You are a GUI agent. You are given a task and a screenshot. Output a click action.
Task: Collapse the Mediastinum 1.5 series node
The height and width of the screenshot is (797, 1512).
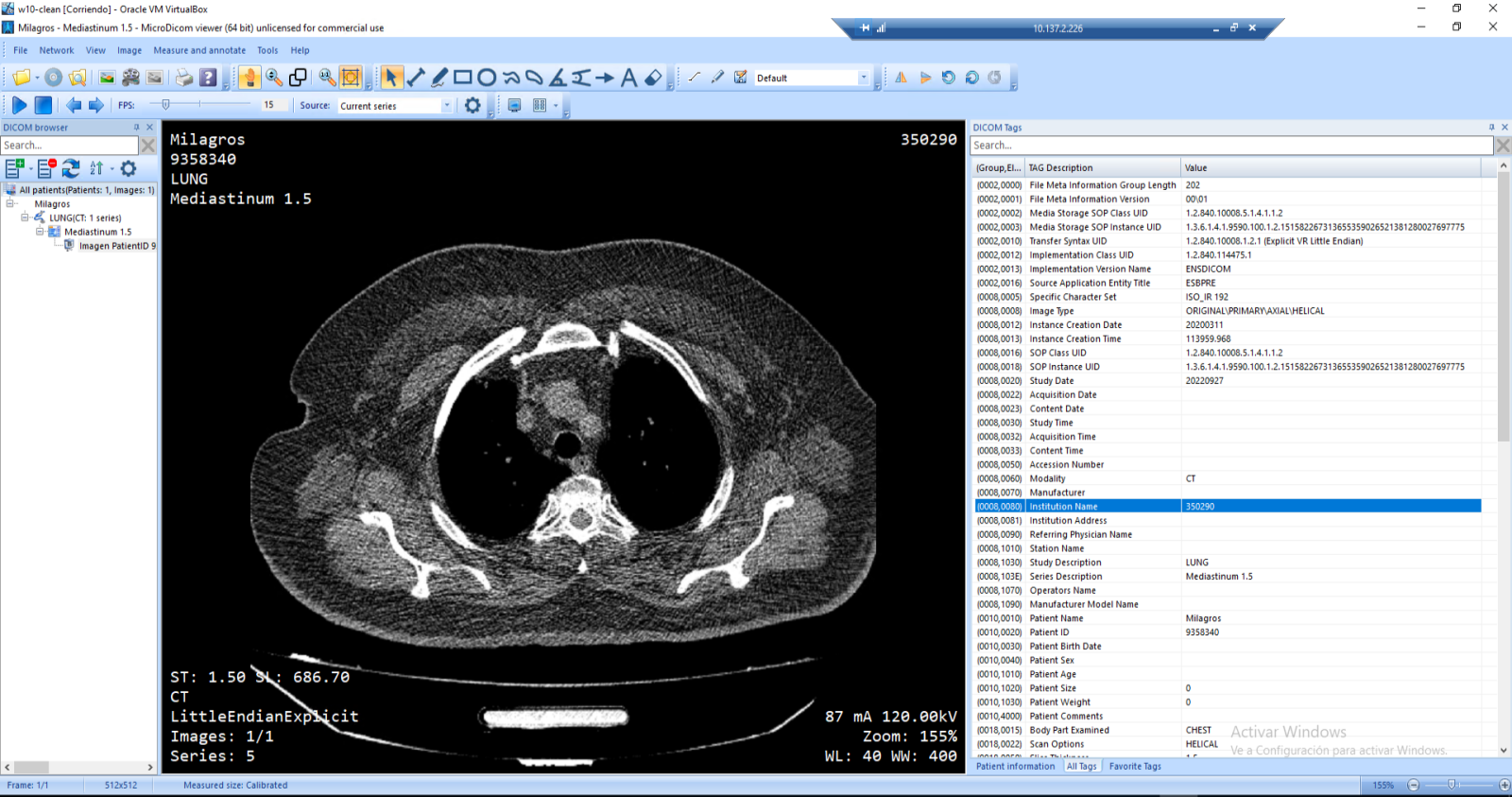pyautogui.click(x=40, y=232)
